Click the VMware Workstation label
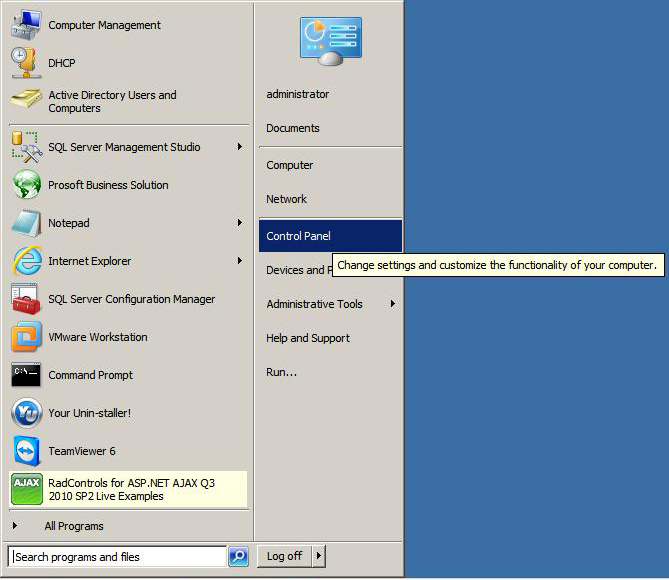 click(98, 337)
